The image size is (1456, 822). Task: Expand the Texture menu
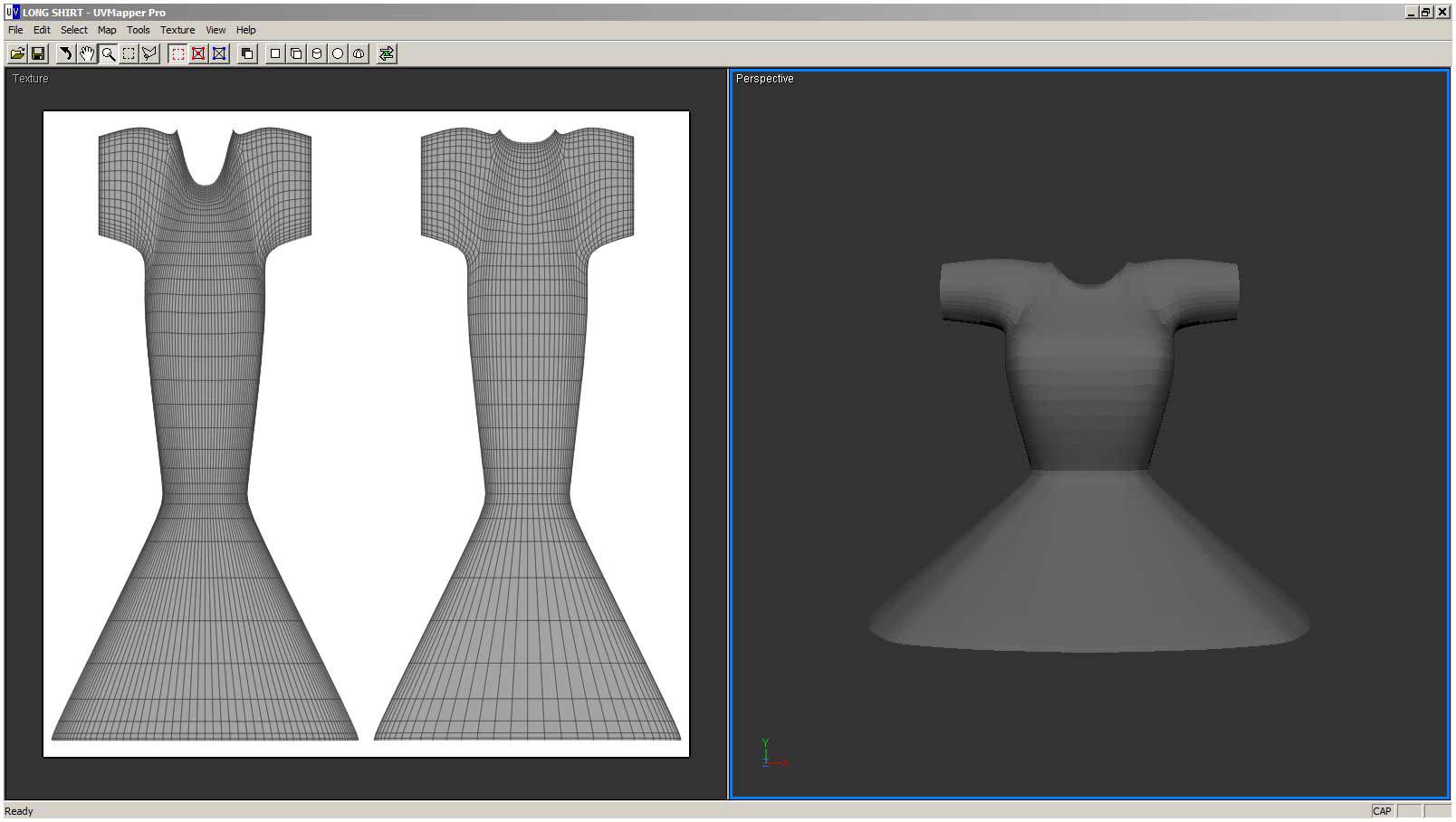177,30
